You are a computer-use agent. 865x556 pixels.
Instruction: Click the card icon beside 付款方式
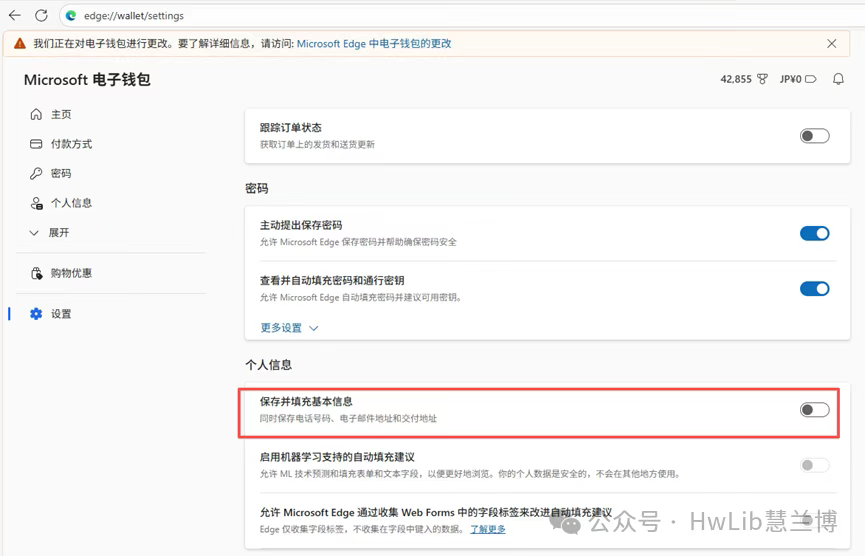click(36, 144)
